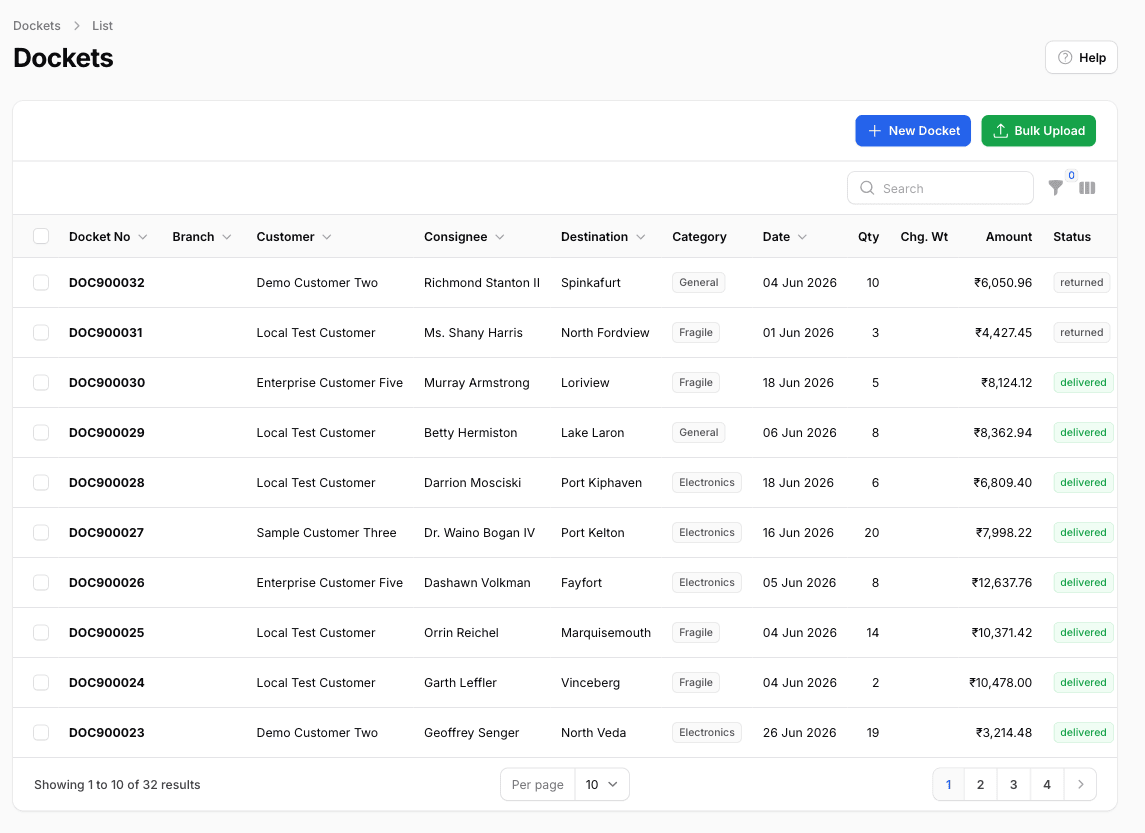Go to page 3
This screenshot has width=1145, height=833.
pos(1014,785)
